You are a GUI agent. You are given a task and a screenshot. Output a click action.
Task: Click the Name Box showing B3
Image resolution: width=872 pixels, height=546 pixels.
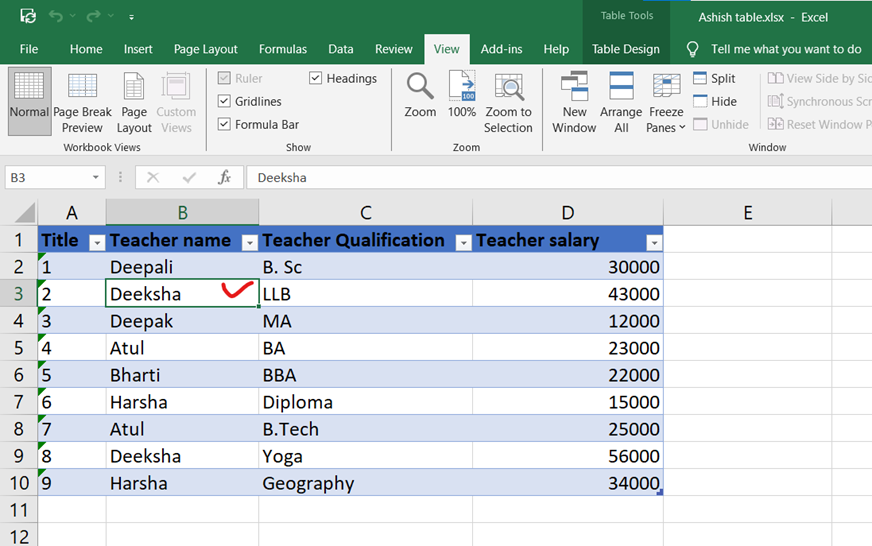tap(46, 177)
